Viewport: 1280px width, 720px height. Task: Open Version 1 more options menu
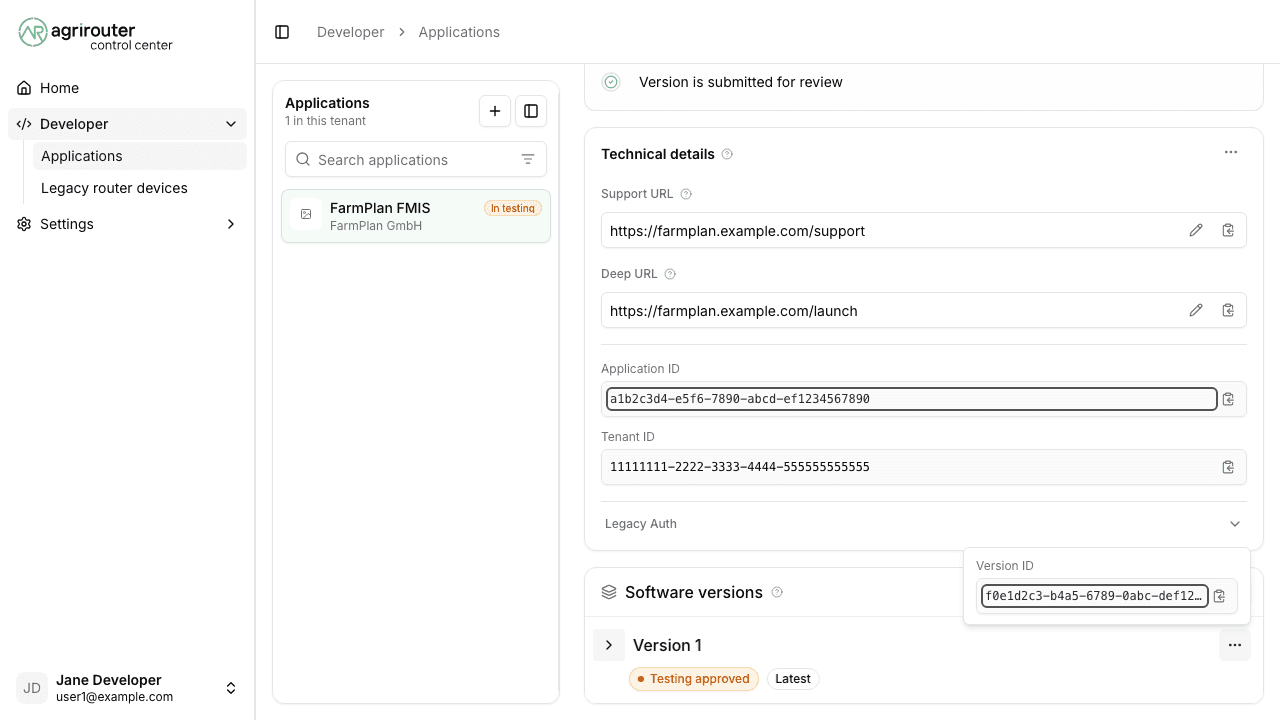1235,645
